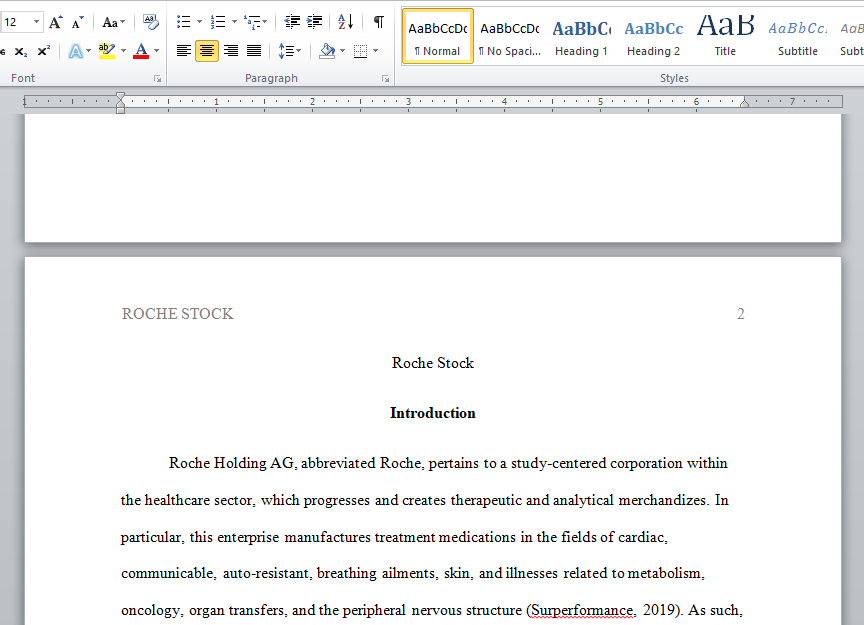Increase the paragraph indent

(x=315, y=22)
